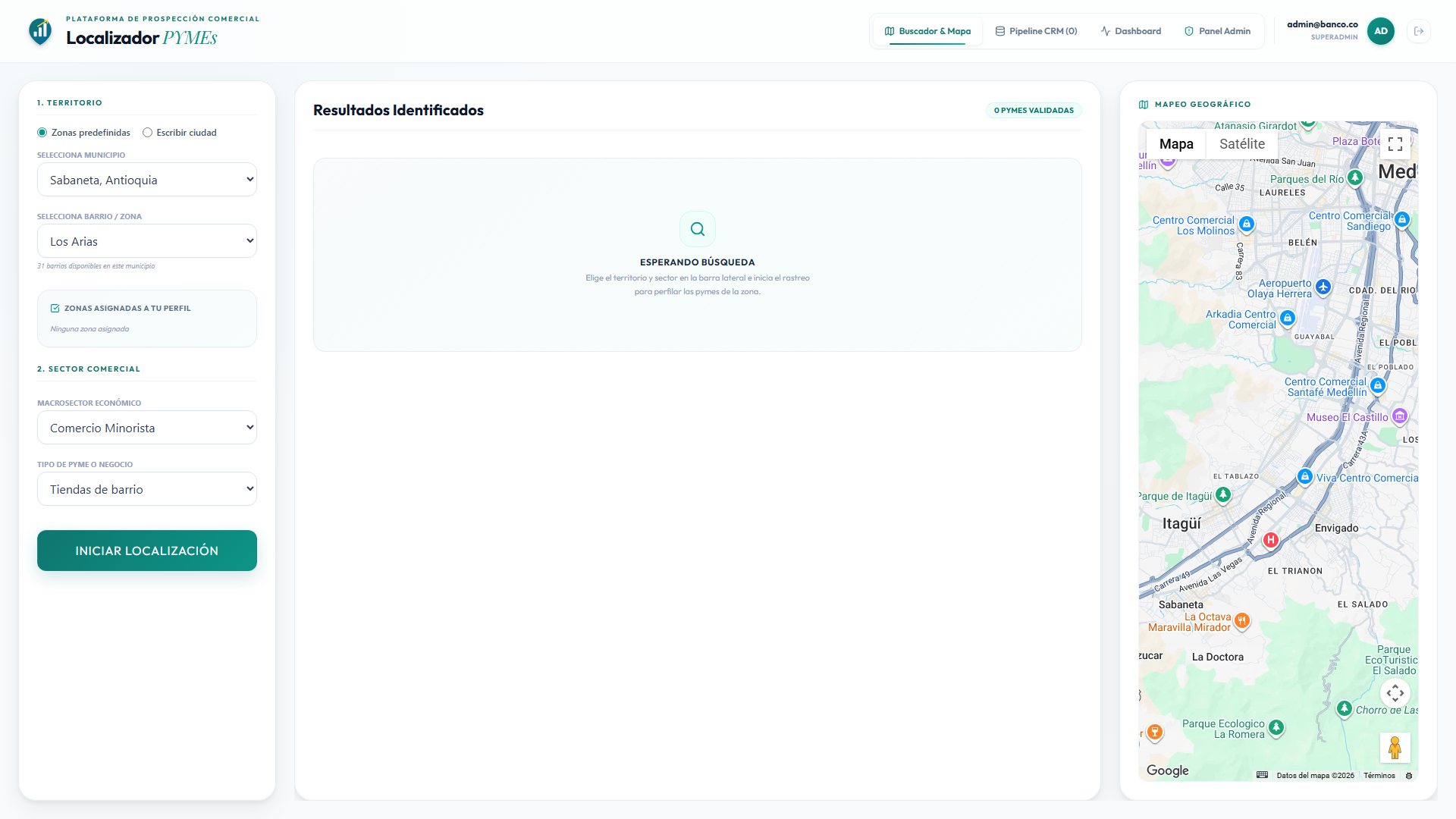Click Aeropuerto Olaya Herrera airport marker
This screenshot has width=1456, height=819.
[x=1323, y=287]
